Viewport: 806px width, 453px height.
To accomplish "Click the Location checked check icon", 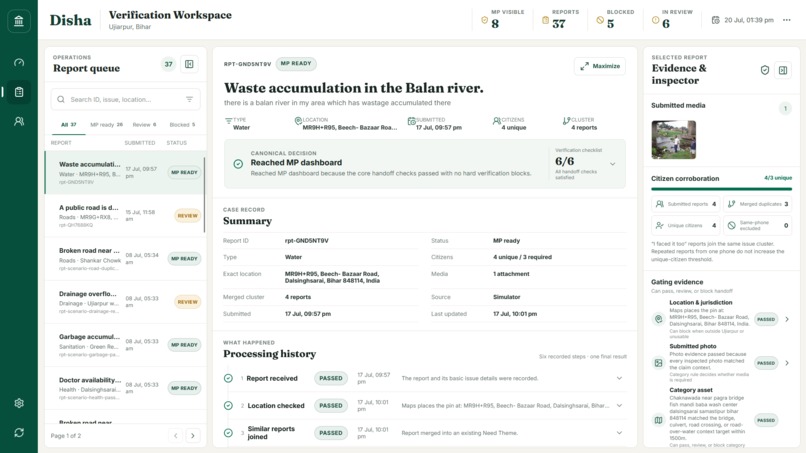I will pos(228,406).
